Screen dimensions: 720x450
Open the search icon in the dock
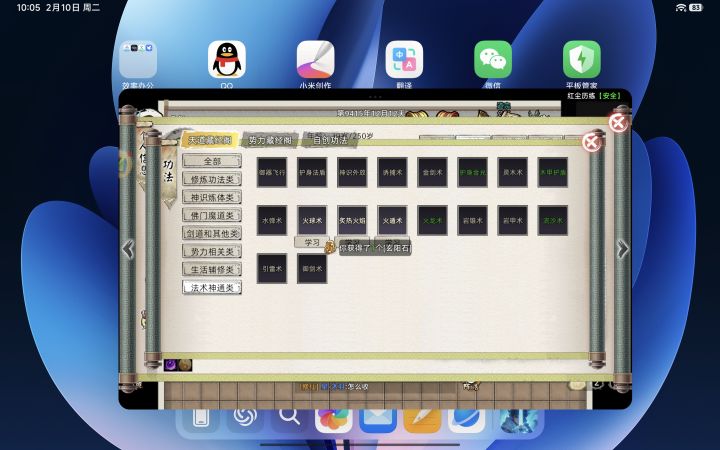tap(289, 419)
